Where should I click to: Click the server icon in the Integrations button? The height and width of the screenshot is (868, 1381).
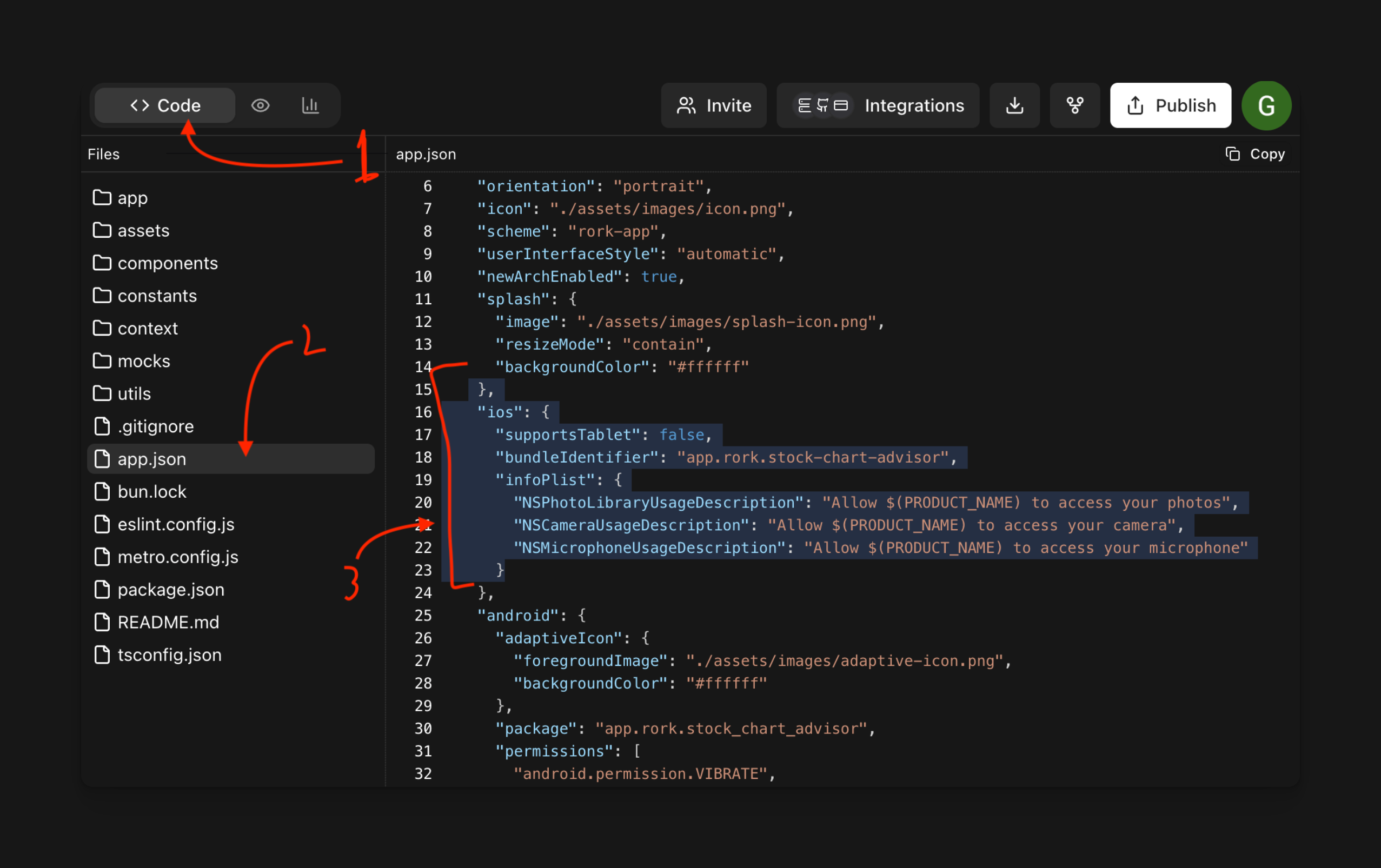coord(805,105)
